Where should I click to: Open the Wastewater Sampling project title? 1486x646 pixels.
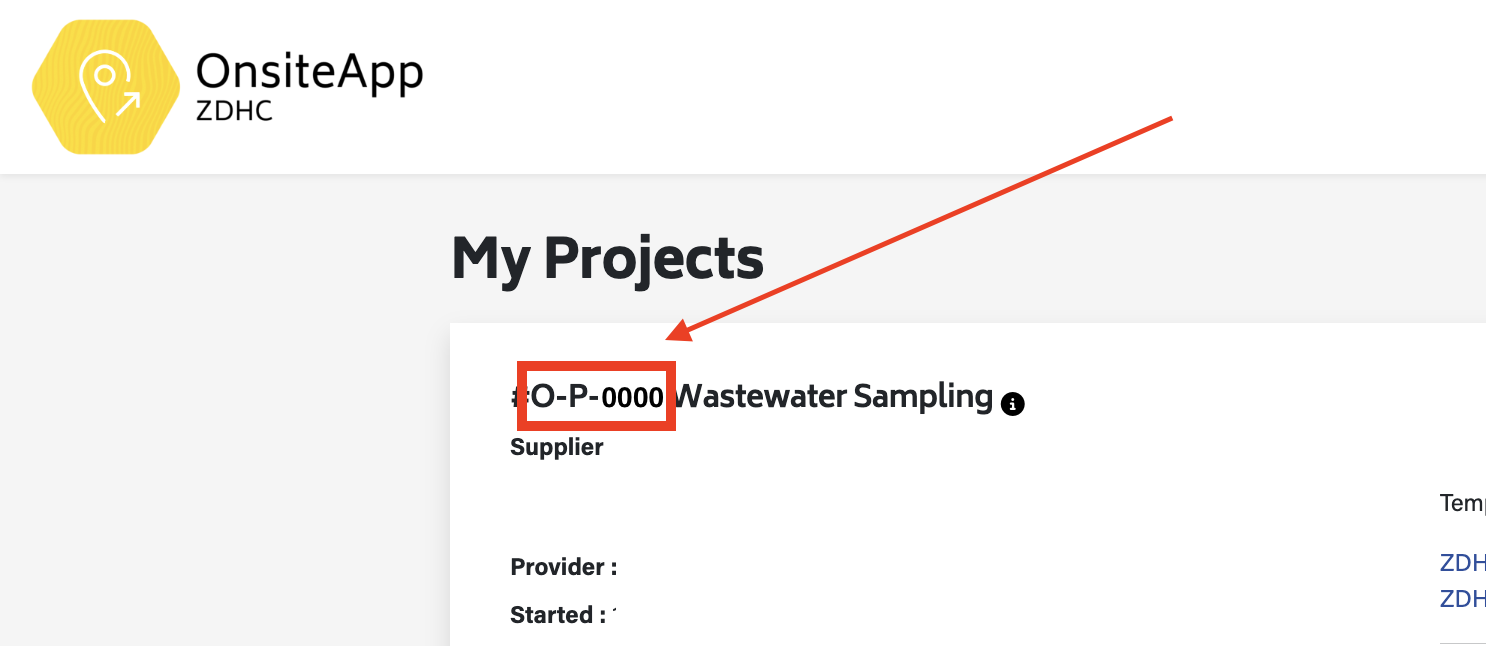[x=834, y=397]
